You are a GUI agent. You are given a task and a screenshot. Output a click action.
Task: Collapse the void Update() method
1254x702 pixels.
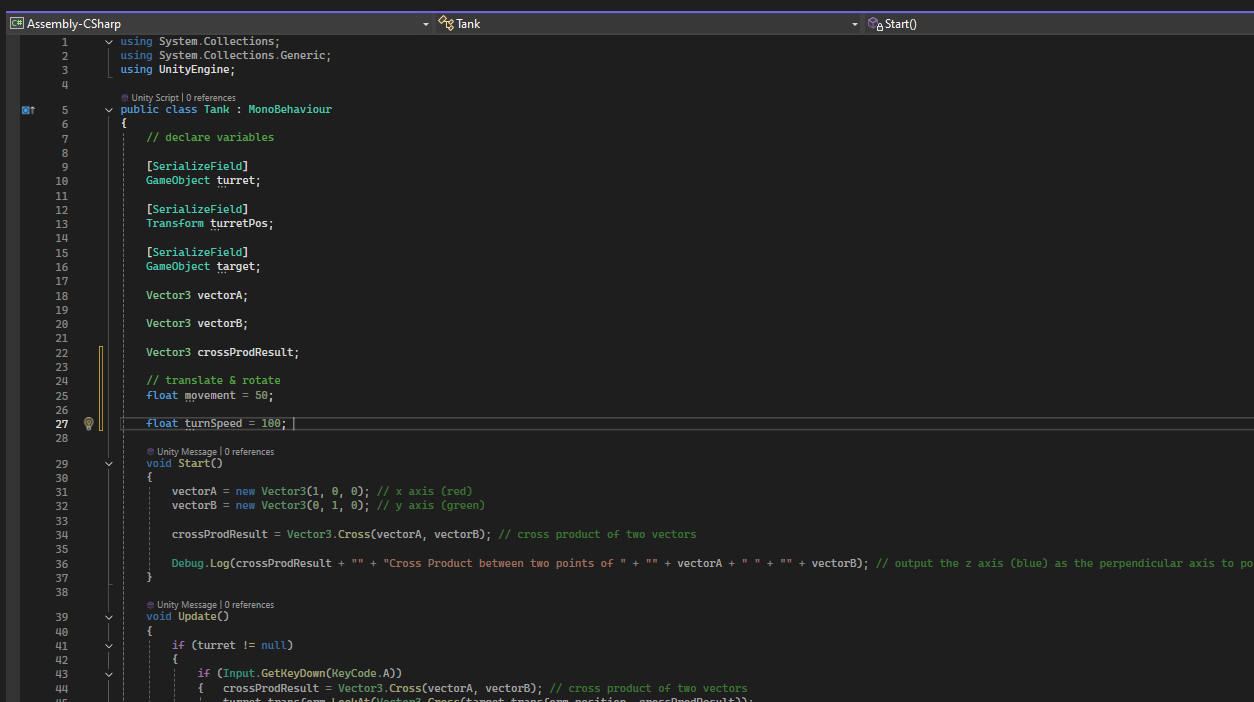point(109,617)
